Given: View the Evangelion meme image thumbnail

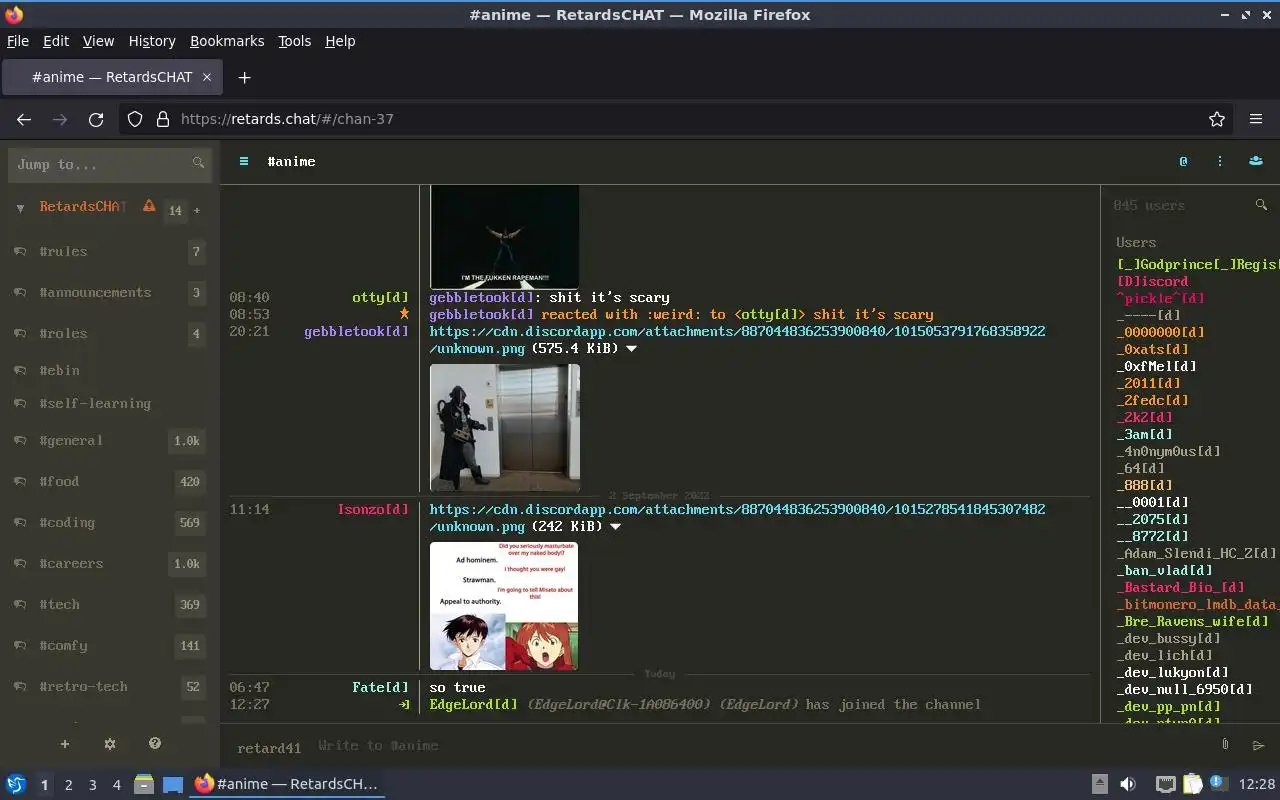Looking at the screenshot, I should coord(504,606).
